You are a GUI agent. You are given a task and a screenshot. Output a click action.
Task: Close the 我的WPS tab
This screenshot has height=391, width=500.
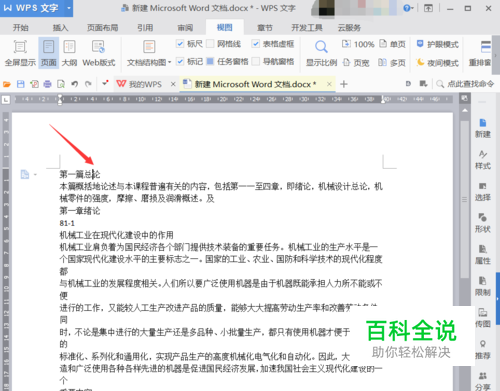(173, 84)
